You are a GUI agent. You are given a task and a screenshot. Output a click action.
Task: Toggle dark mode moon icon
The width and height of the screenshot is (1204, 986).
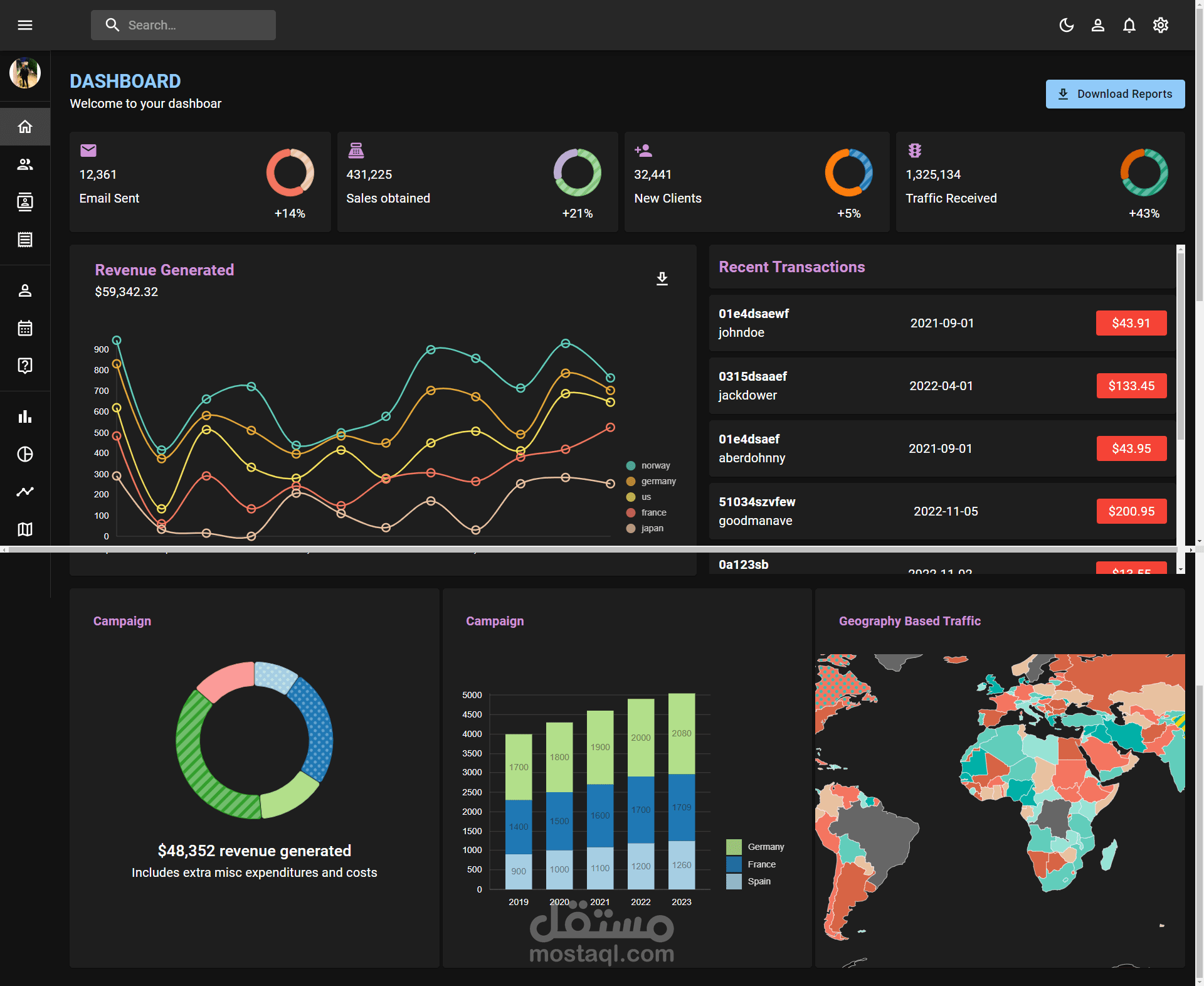point(1067,25)
